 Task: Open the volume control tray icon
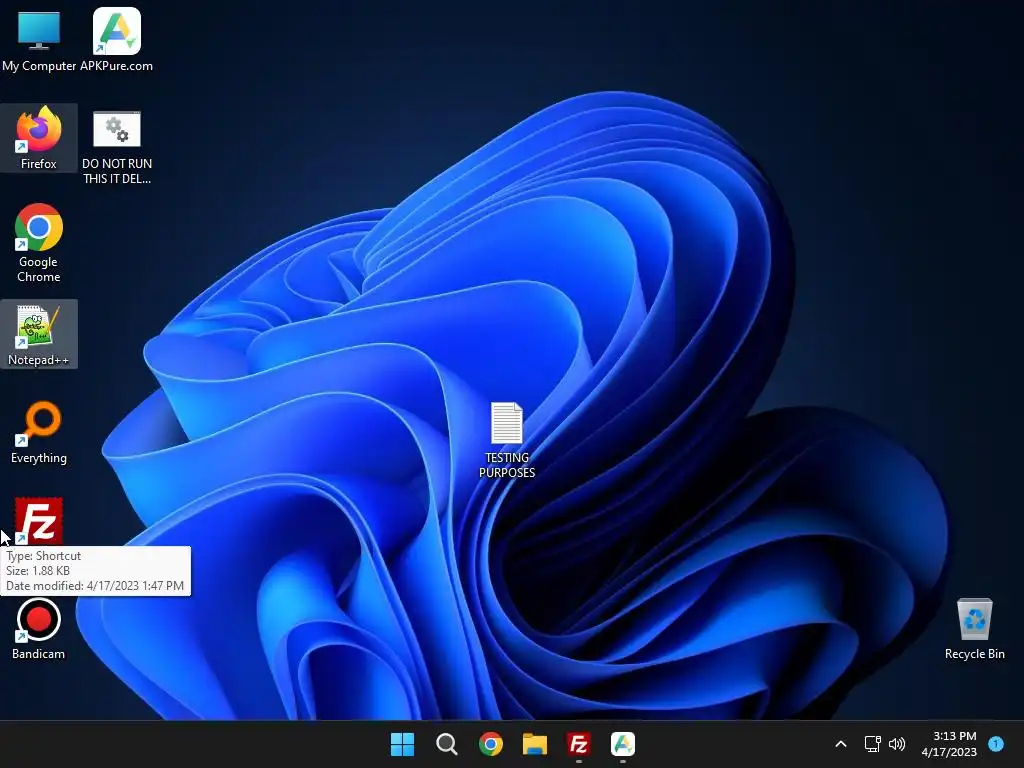tap(897, 744)
